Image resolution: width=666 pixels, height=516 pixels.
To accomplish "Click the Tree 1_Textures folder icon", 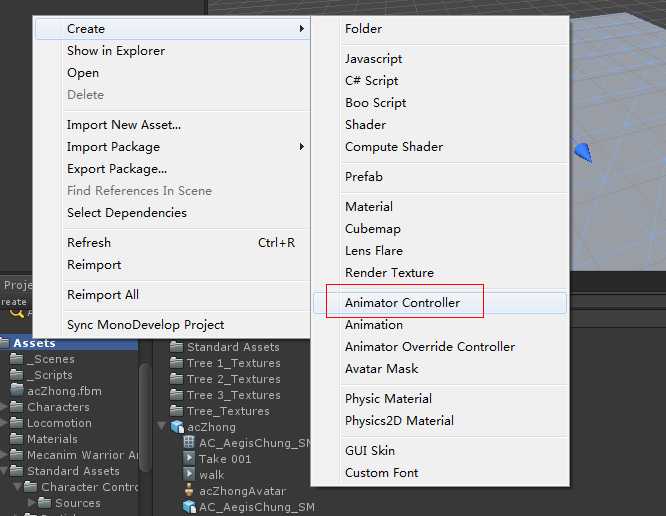I will [176, 363].
